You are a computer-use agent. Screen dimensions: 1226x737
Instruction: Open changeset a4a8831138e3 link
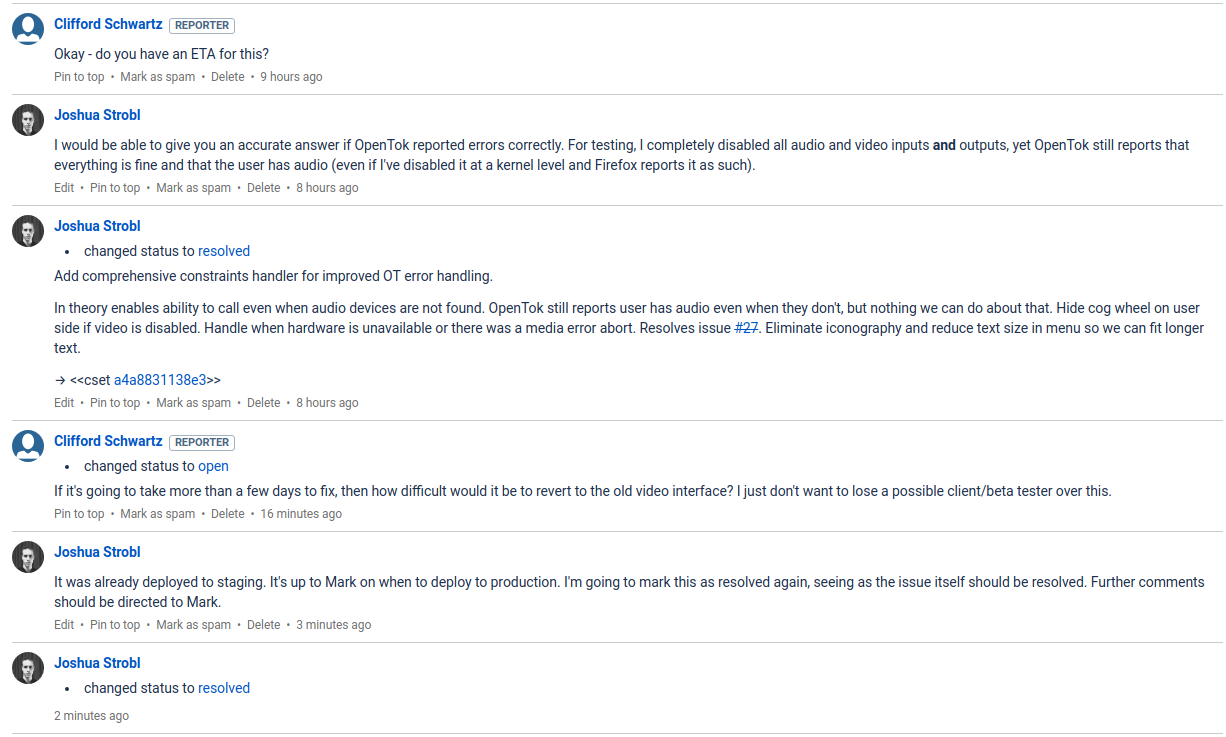[x=160, y=380]
